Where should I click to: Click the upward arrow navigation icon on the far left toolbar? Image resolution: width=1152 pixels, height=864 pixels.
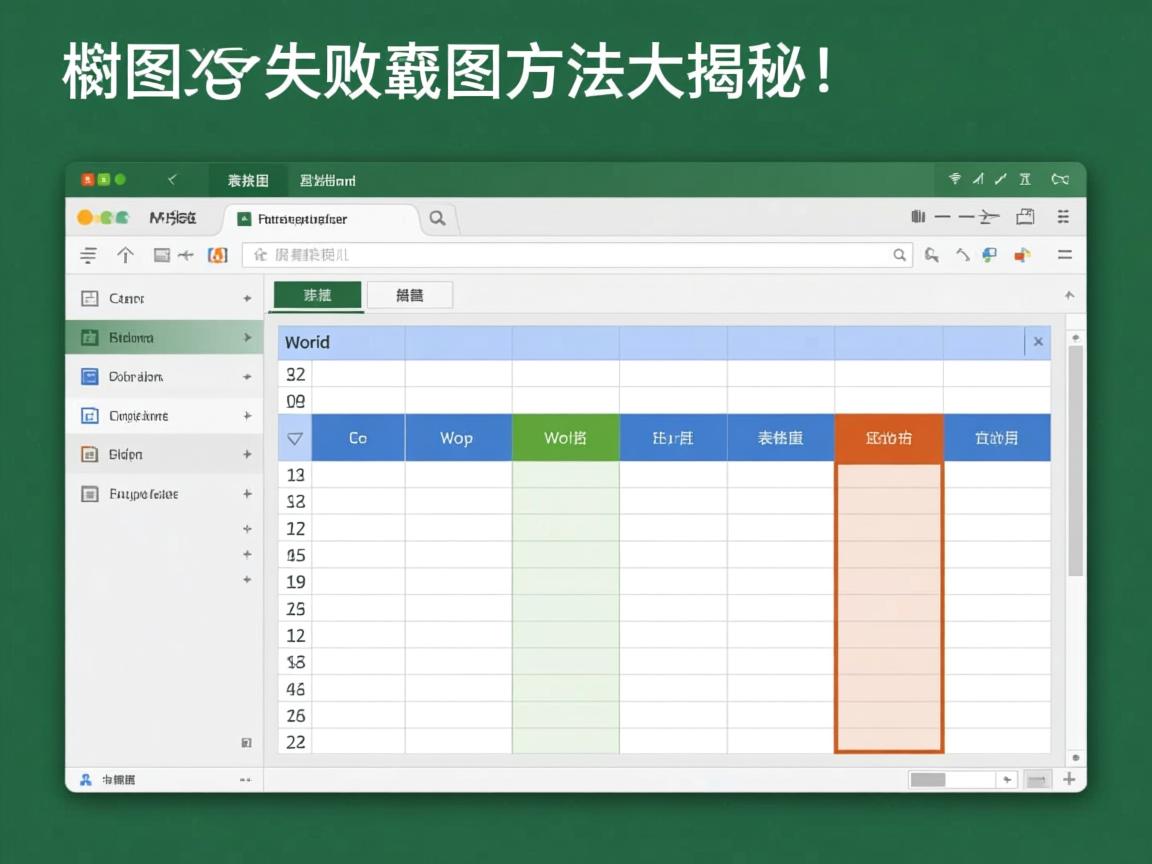[x=125, y=255]
